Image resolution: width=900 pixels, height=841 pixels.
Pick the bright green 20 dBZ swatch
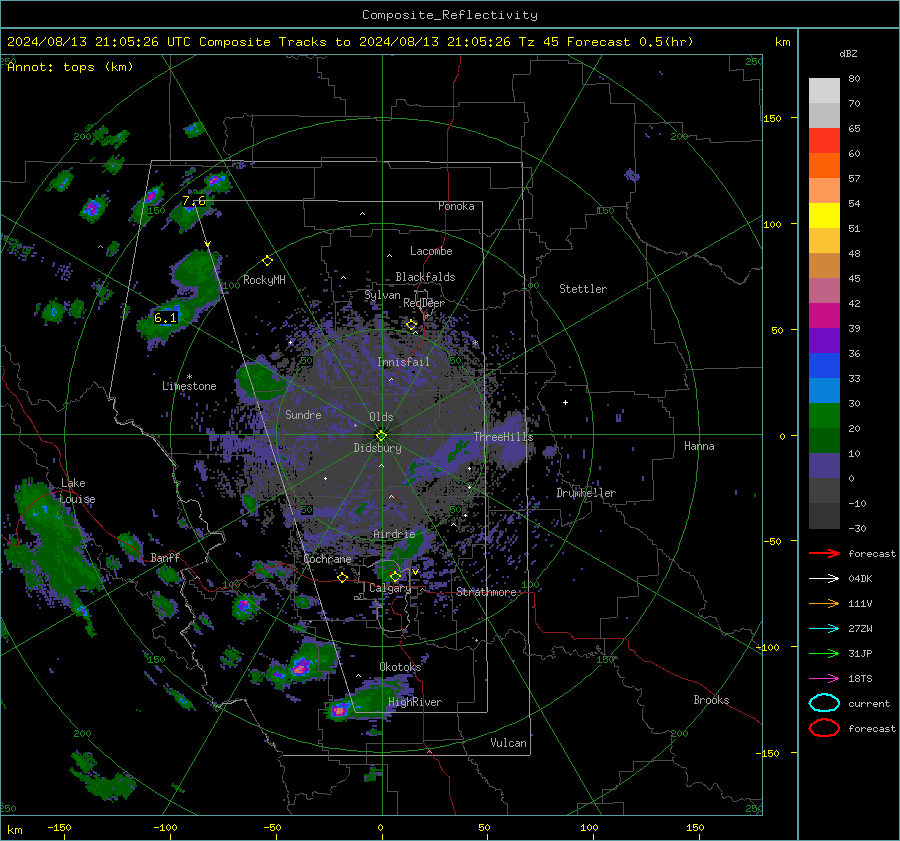[824, 416]
